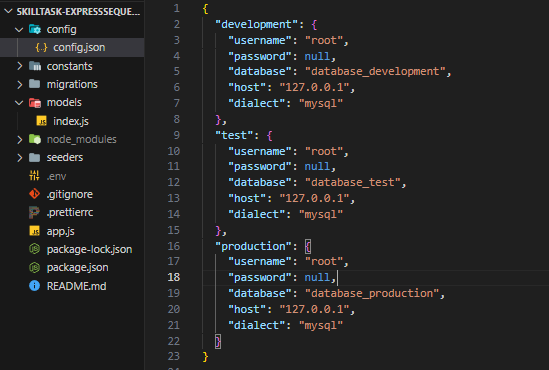Click the "root" username value on line 10

point(324,151)
